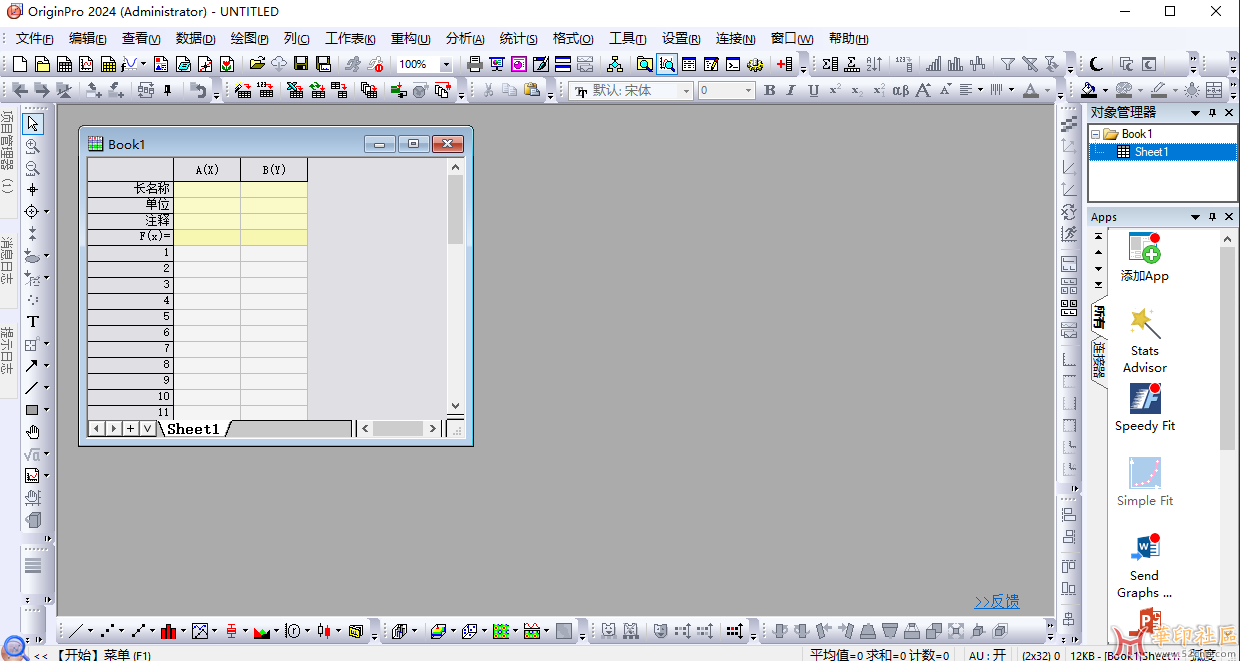Image resolution: width=1240 pixels, height=661 pixels.
Task: Expand the line plot type dropdown
Action: coord(90,631)
